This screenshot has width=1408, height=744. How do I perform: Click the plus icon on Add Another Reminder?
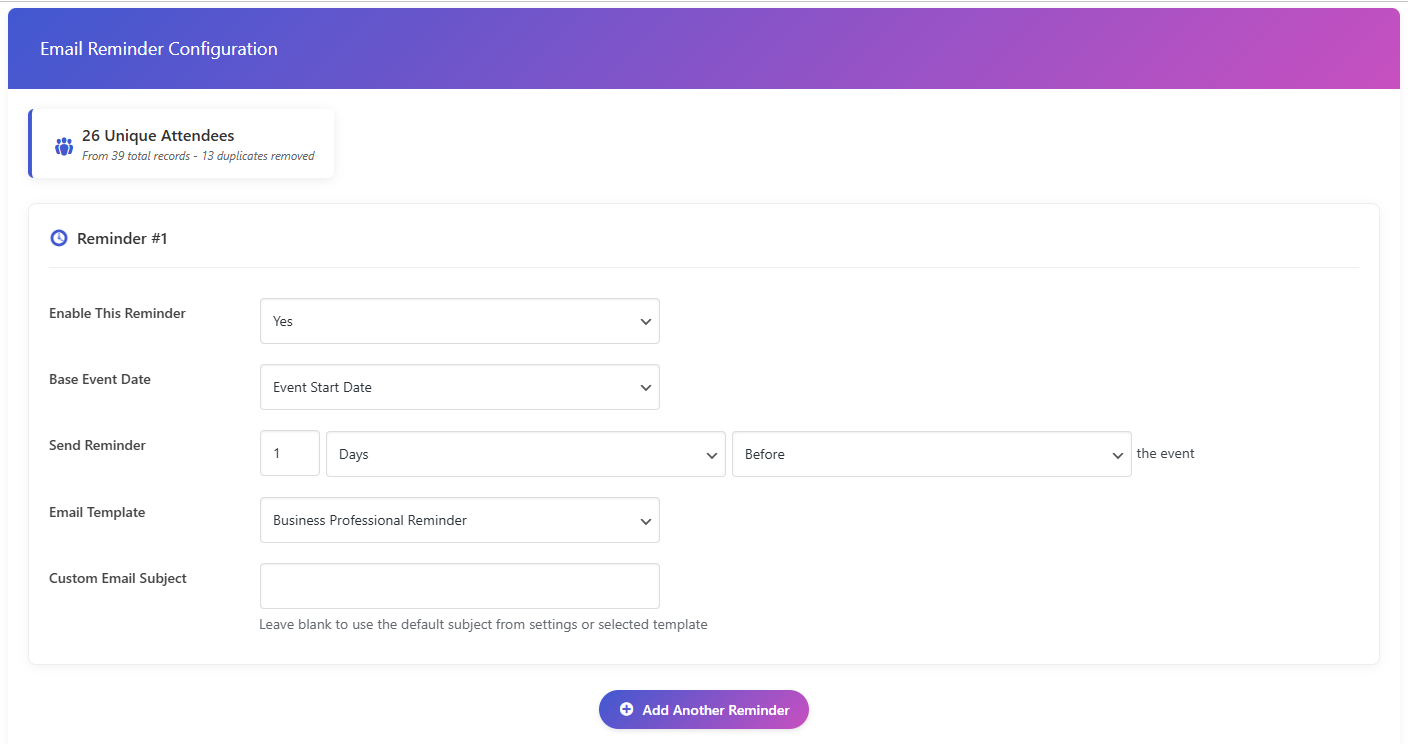pos(626,710)
